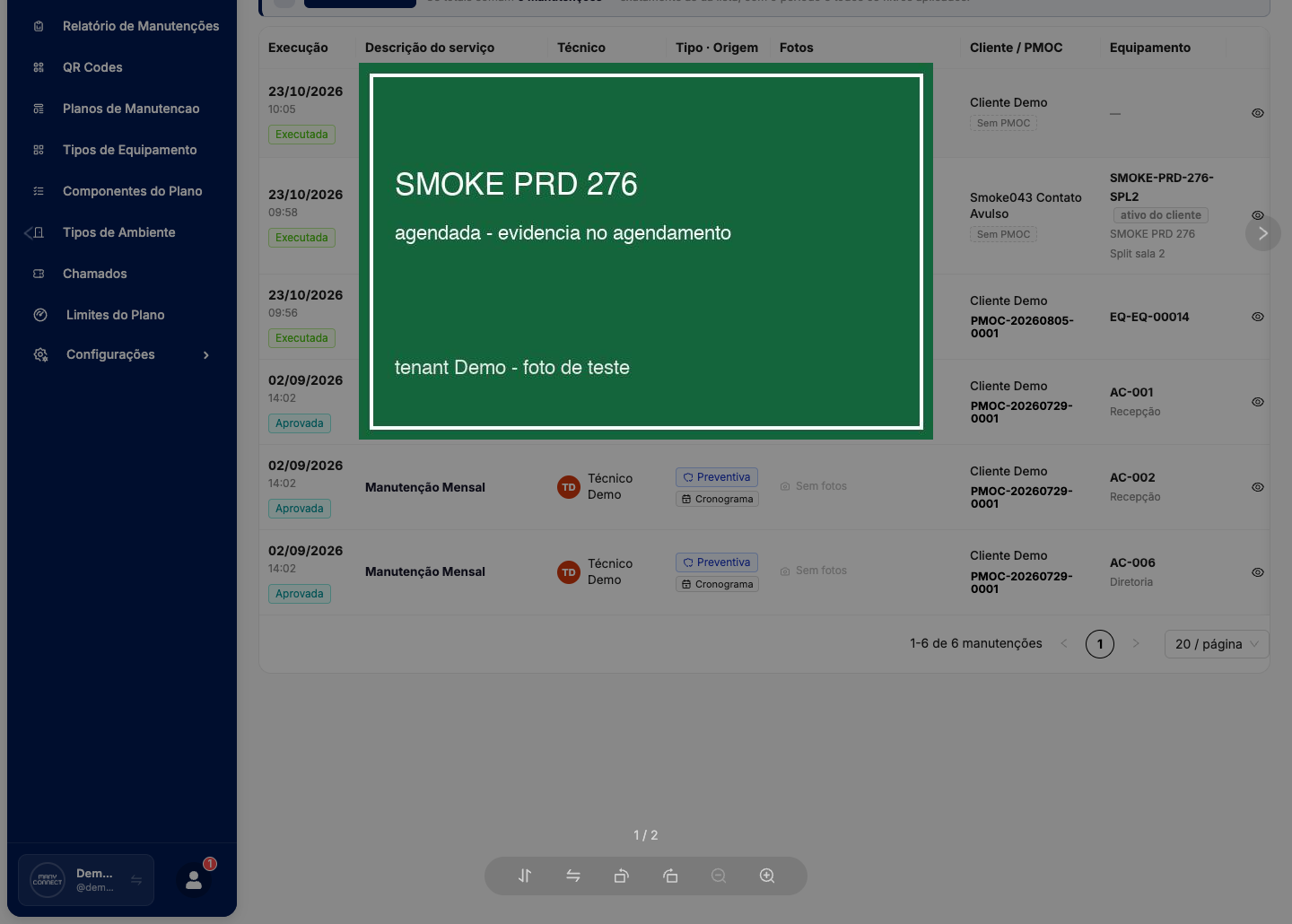View the SMOKE-PRD-276-SPL2 row via eye icon
Screen dimensions: 1292x924
1258,215
